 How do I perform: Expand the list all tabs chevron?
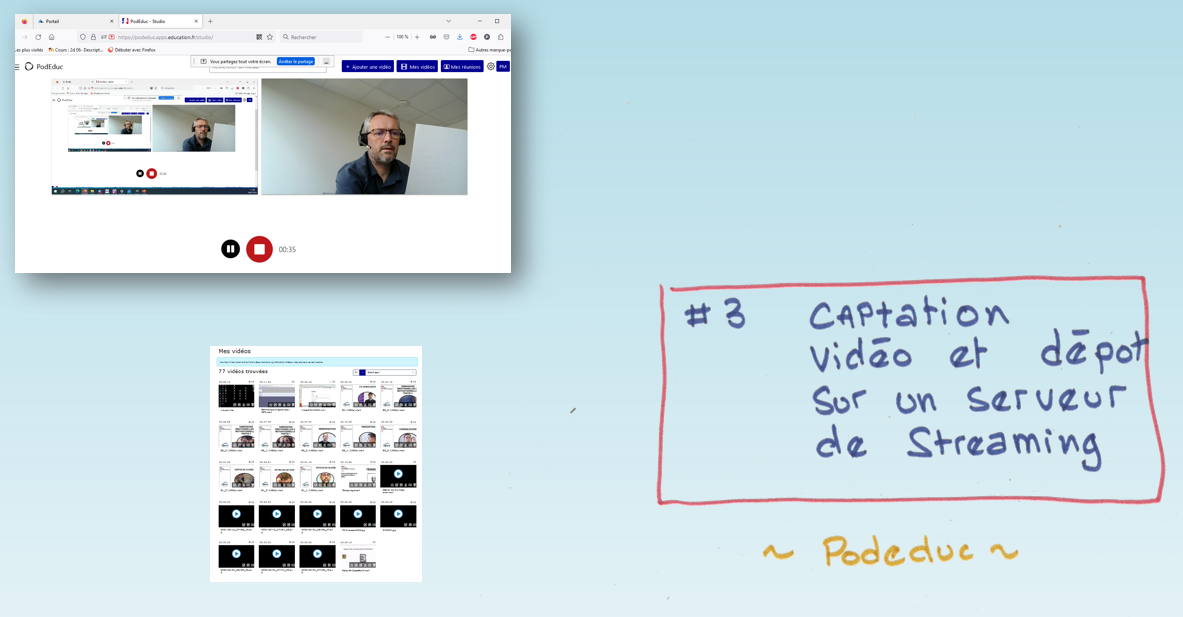pyautogui.click(x=448, y=21)
